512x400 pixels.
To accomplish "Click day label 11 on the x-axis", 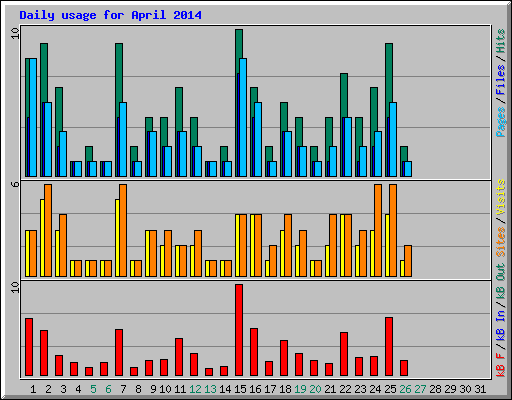I will (180, 389).
